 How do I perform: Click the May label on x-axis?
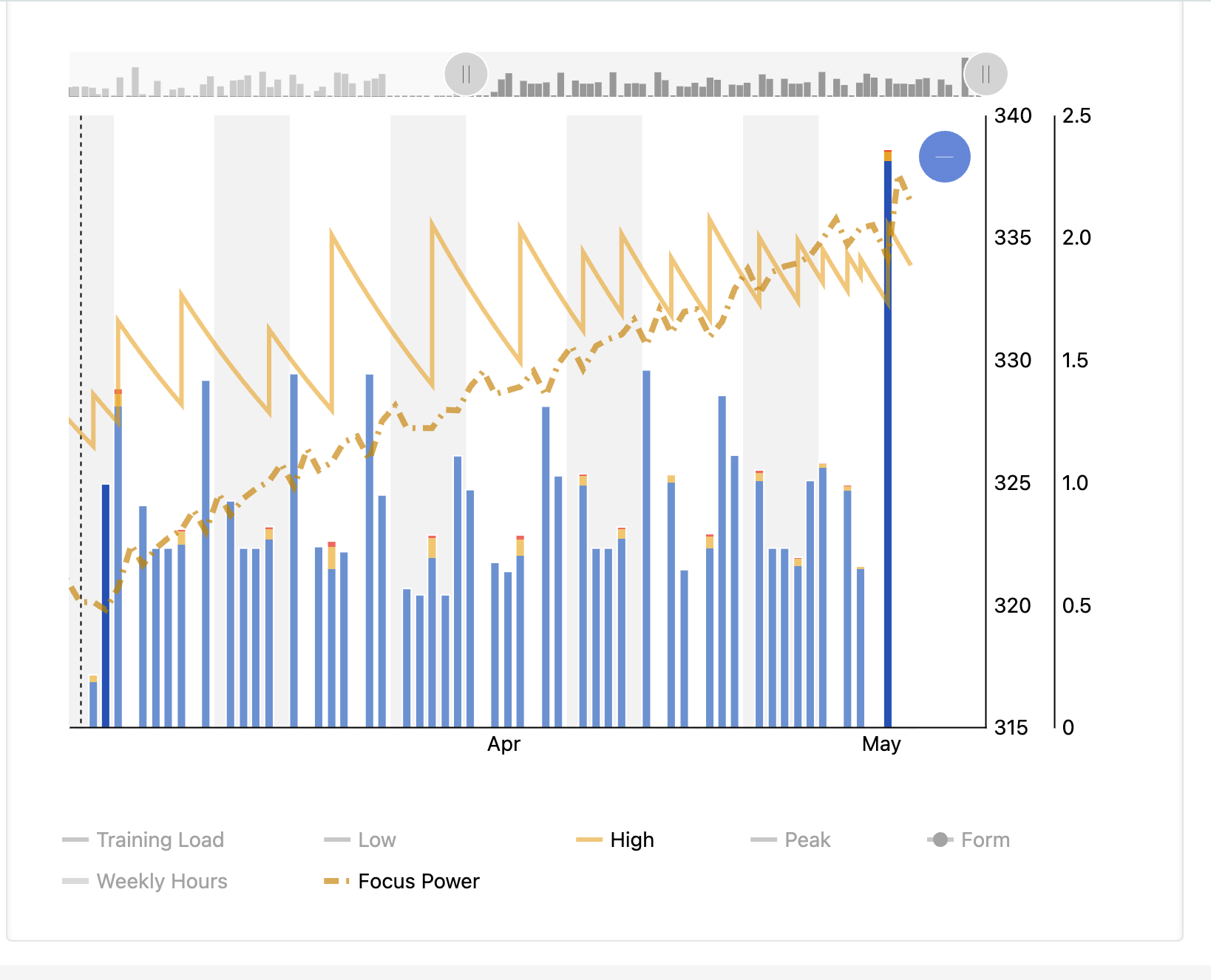click(881, 744)
